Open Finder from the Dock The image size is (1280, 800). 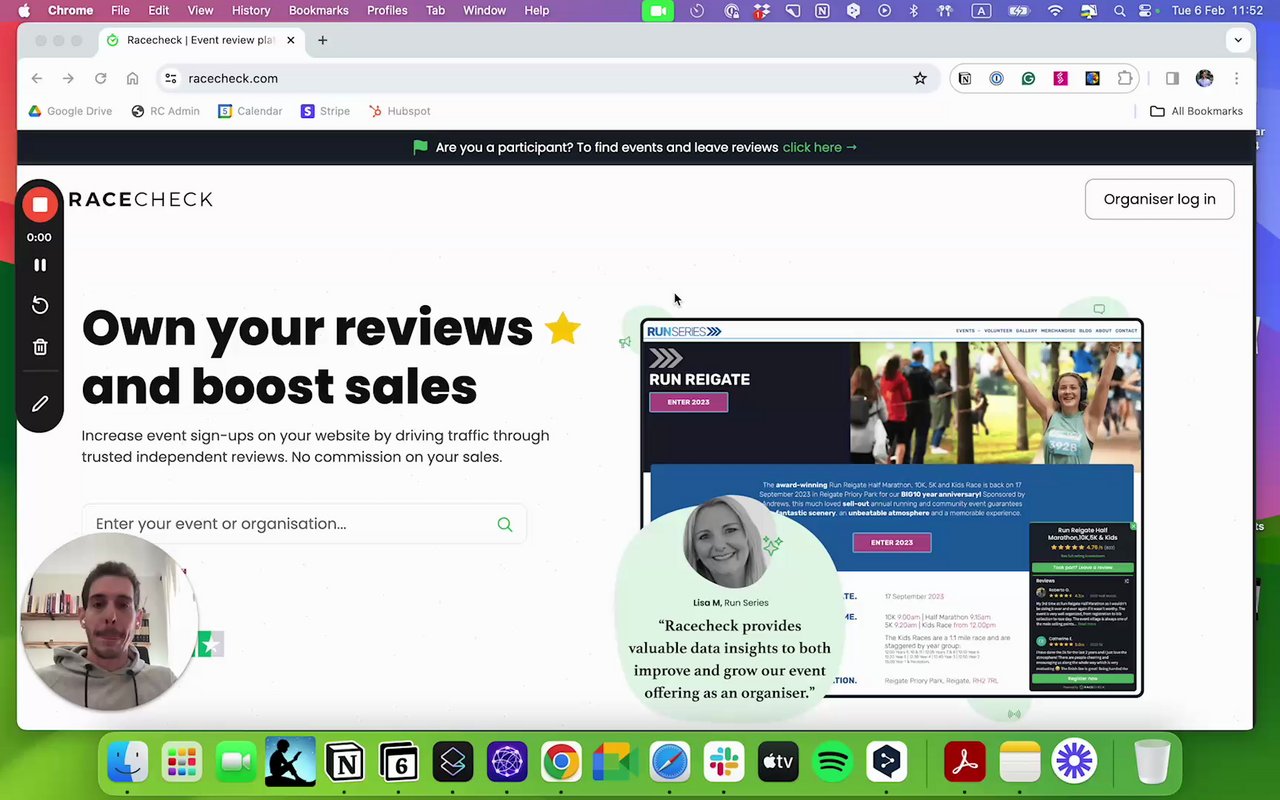coord(128,762)
